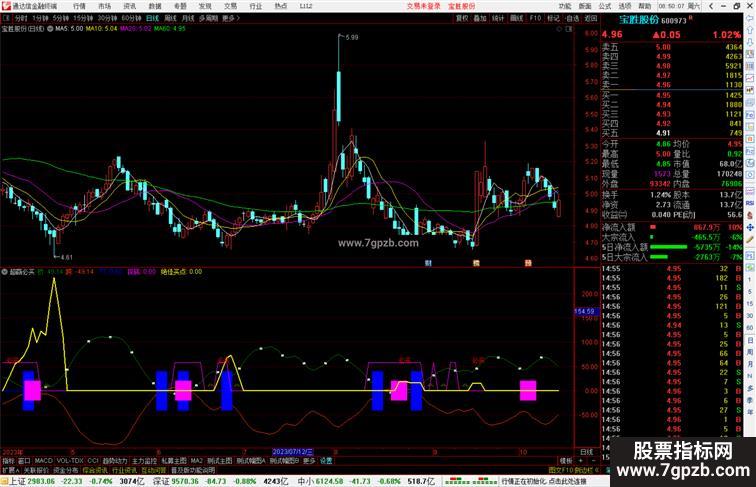The height and width of the screenshot is (487, 756).
Task: Switch to 15分钟 period tab
Action: [83, 18]
